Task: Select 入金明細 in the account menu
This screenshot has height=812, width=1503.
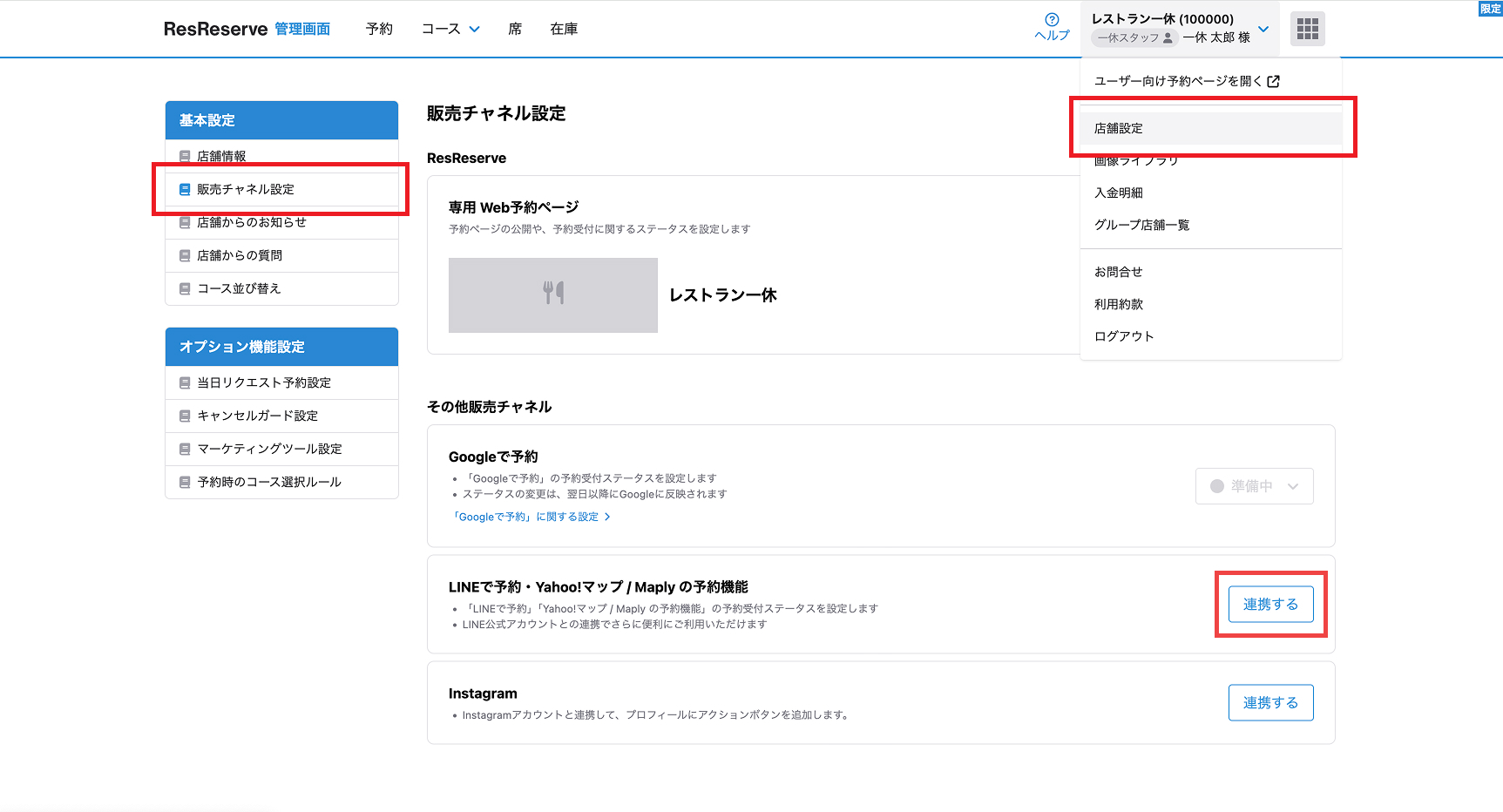Action: 1211,193
